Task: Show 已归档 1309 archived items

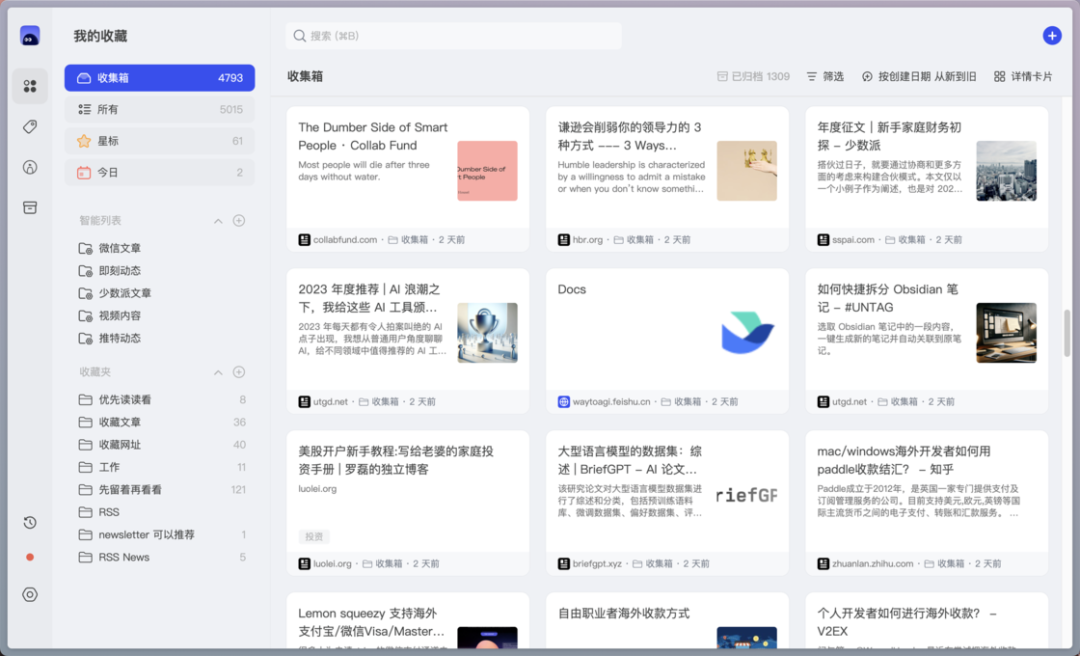Action: pos(753,76)
